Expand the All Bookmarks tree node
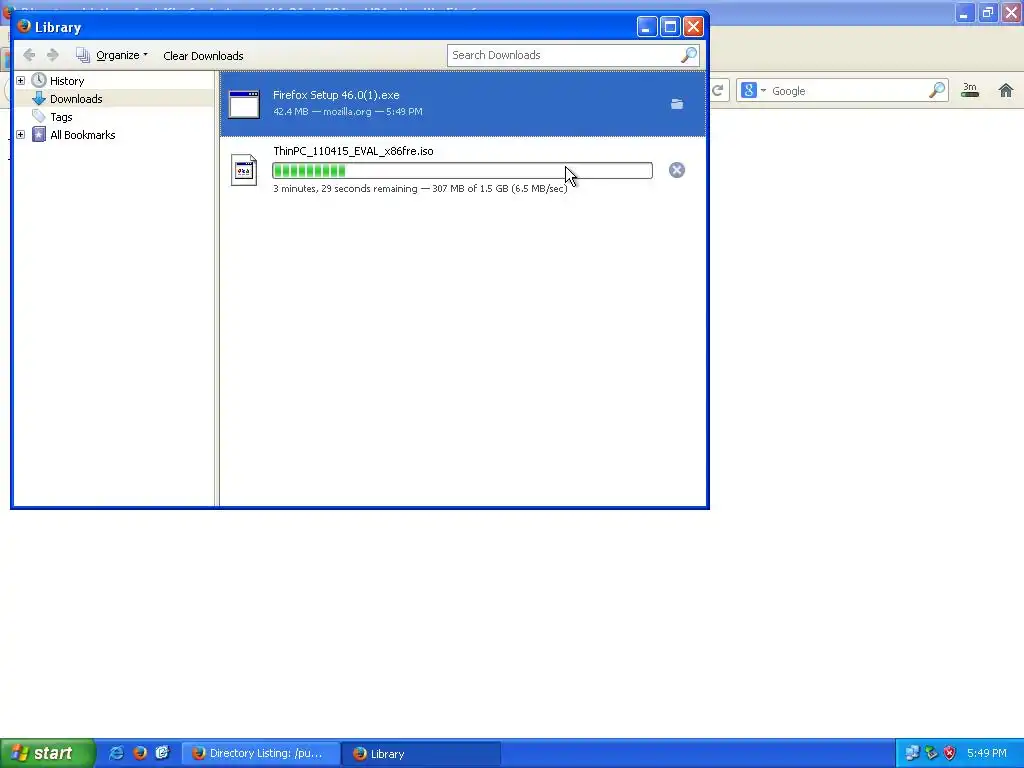 click(21, 135)
